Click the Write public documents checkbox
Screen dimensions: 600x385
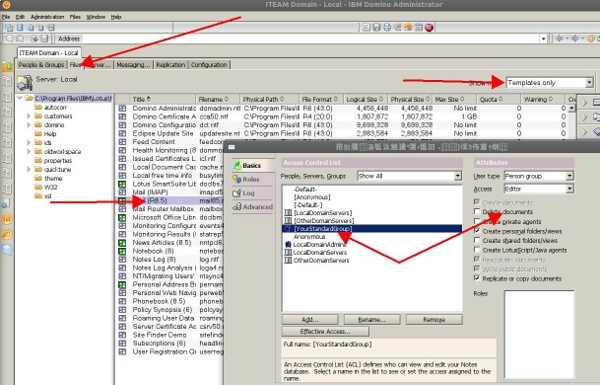(477, 269)
